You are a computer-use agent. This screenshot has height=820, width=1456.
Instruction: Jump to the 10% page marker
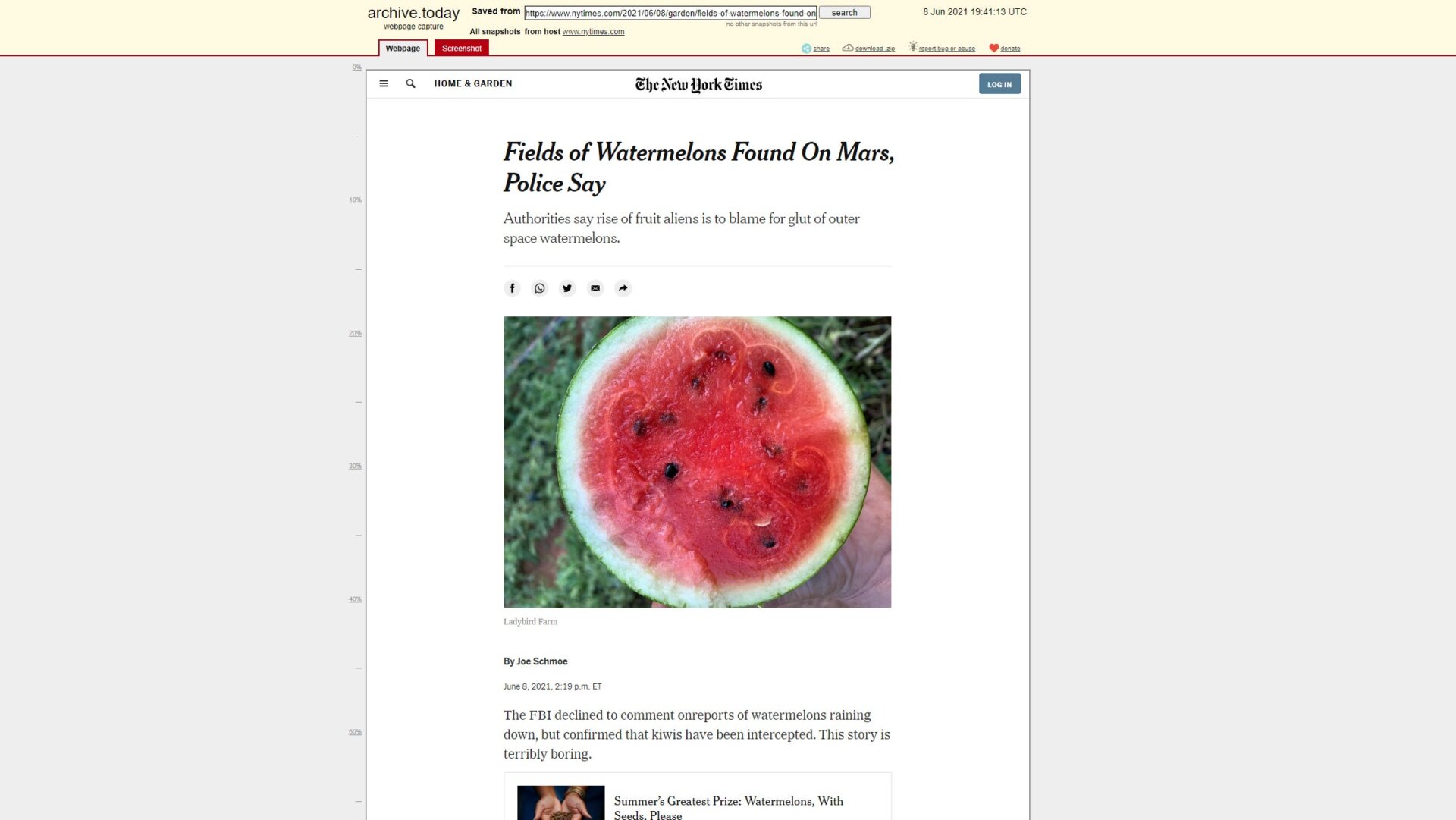tap(355, 200)
